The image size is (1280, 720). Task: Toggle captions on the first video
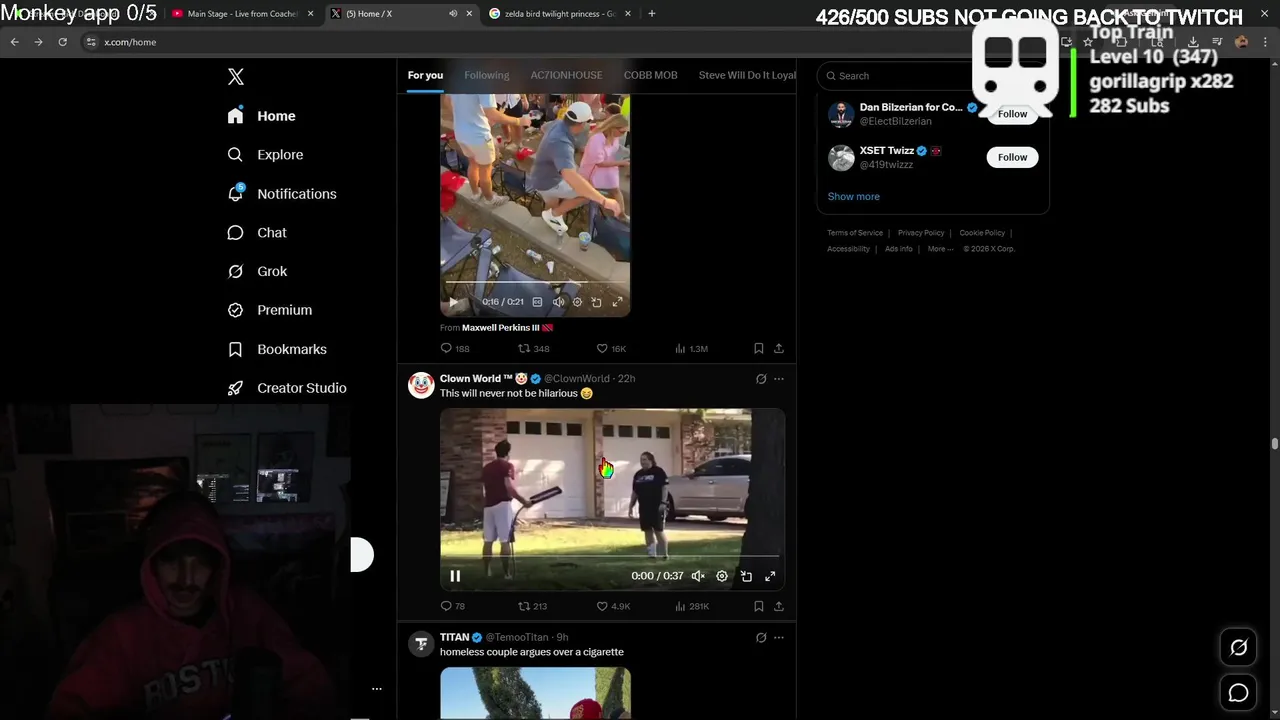coord(537,302)
